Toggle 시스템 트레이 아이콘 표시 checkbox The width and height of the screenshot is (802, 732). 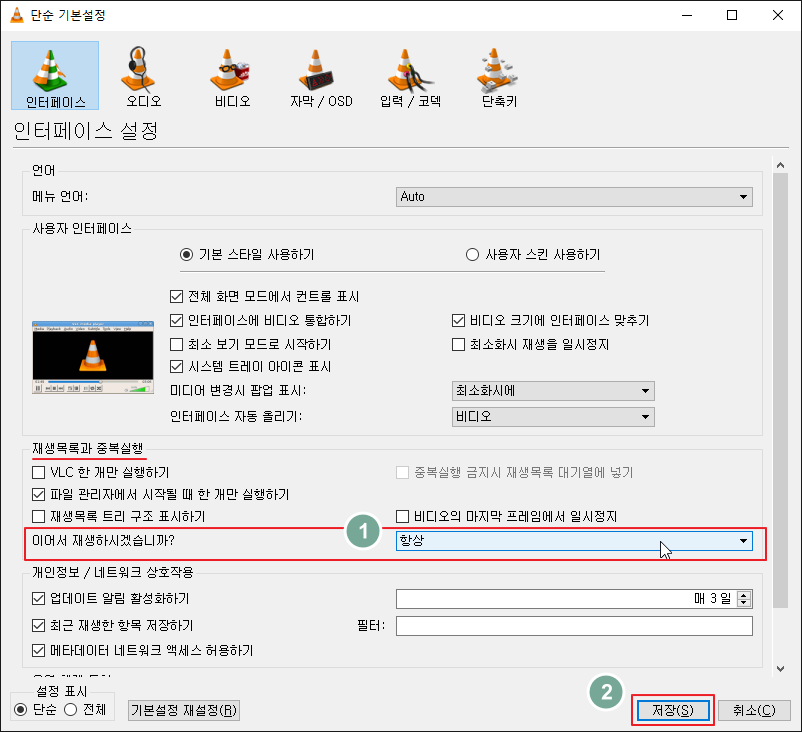coord(176,366)
